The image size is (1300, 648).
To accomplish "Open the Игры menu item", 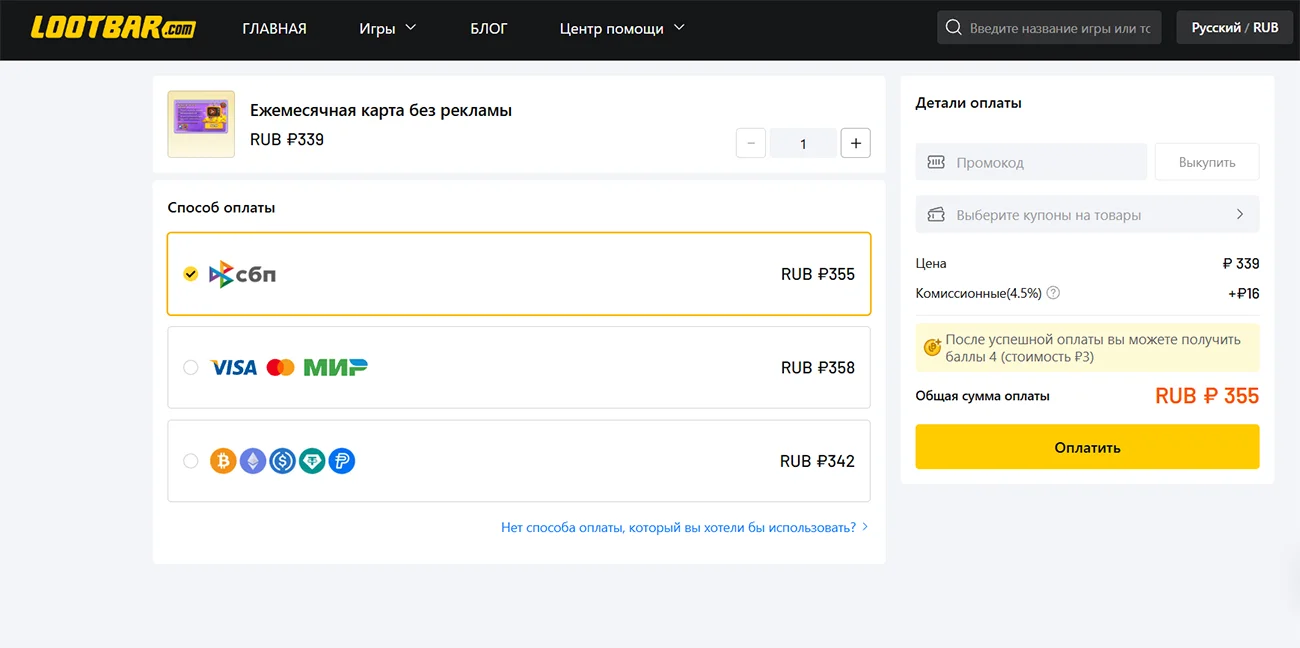I will [x=377, y=28].
